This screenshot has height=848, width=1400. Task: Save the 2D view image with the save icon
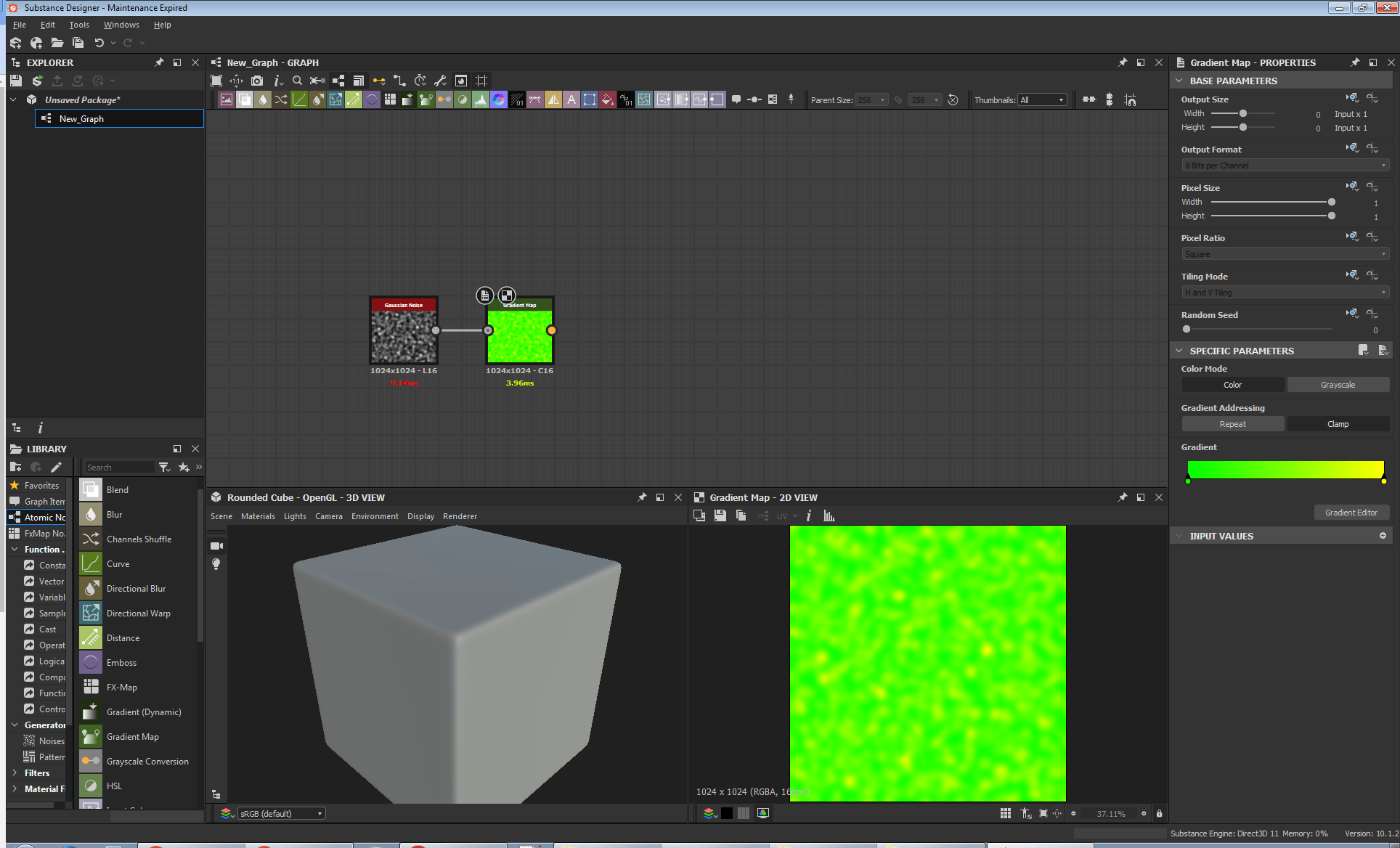point(720,515)
